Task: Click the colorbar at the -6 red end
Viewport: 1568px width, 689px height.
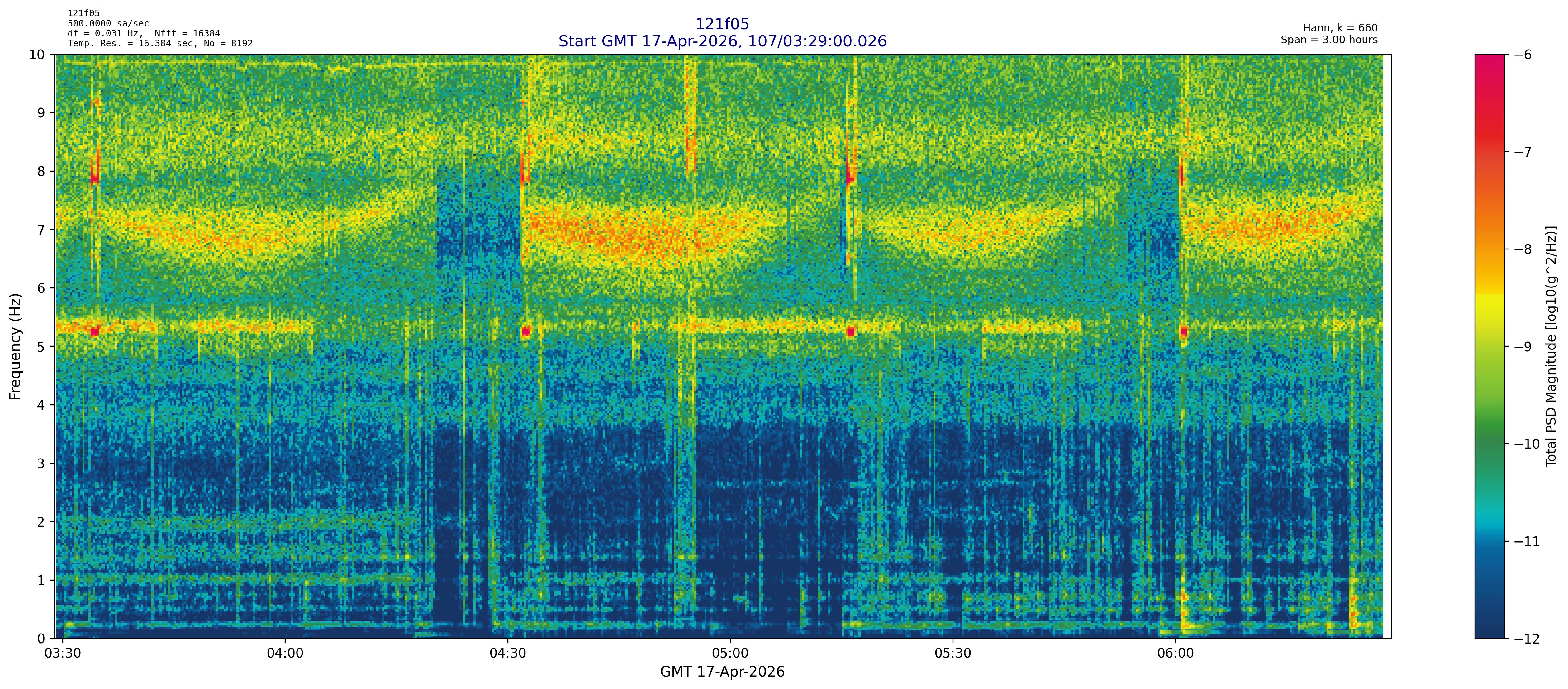Action: [1489, 61]
